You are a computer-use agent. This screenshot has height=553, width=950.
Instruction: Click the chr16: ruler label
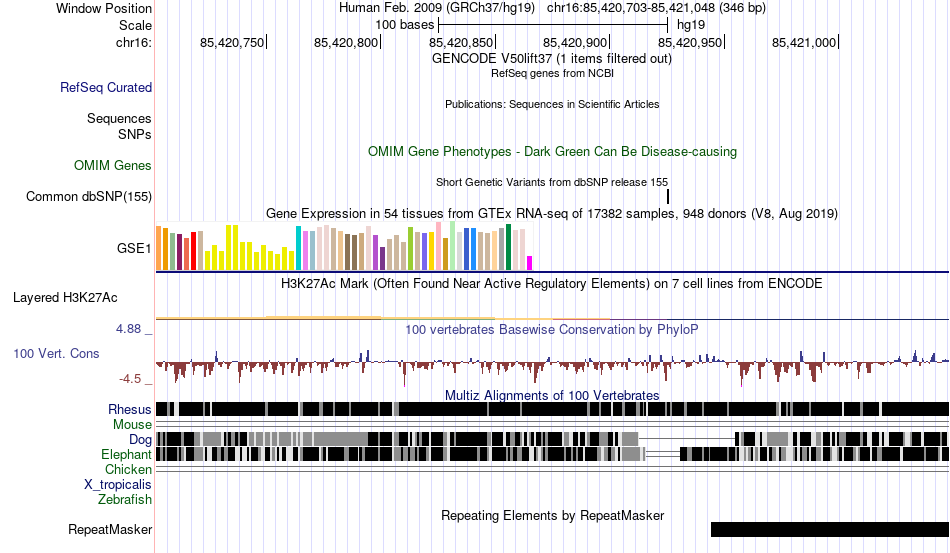pyautogui.click(x=134, y=42)
